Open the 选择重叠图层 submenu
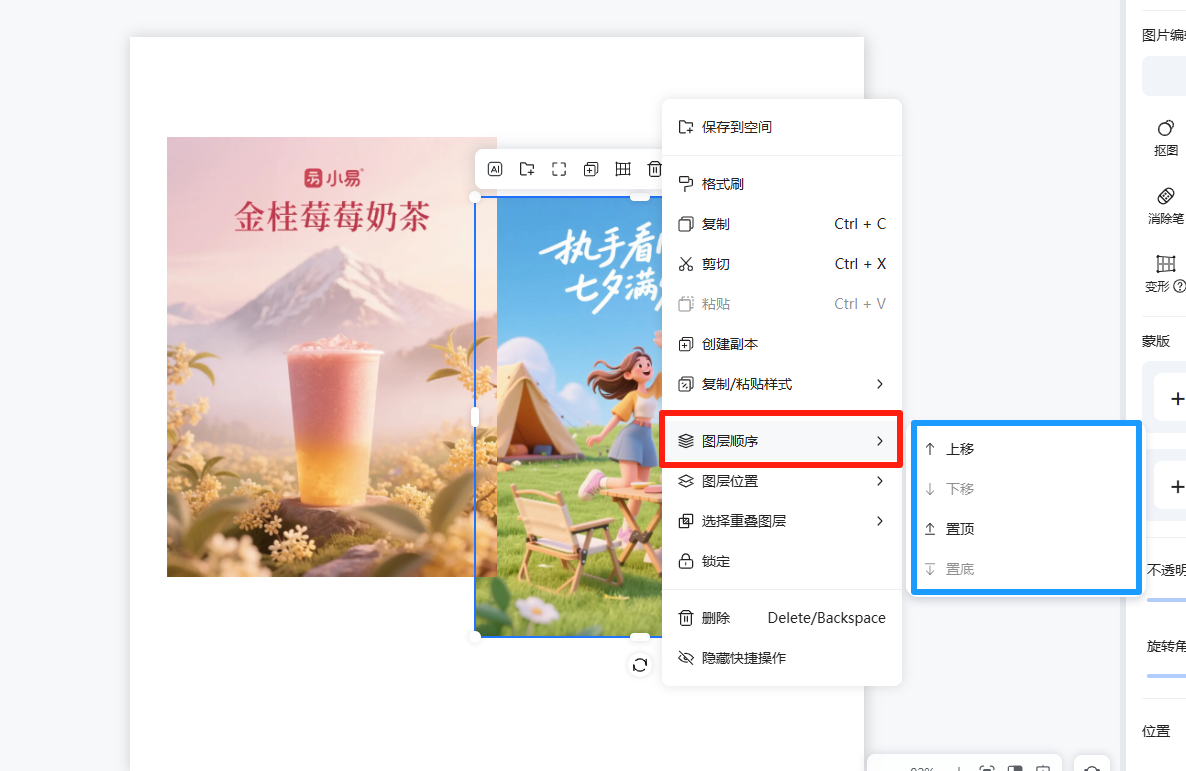The height and width of the screenshot is (771, 1186). point(735,521)
